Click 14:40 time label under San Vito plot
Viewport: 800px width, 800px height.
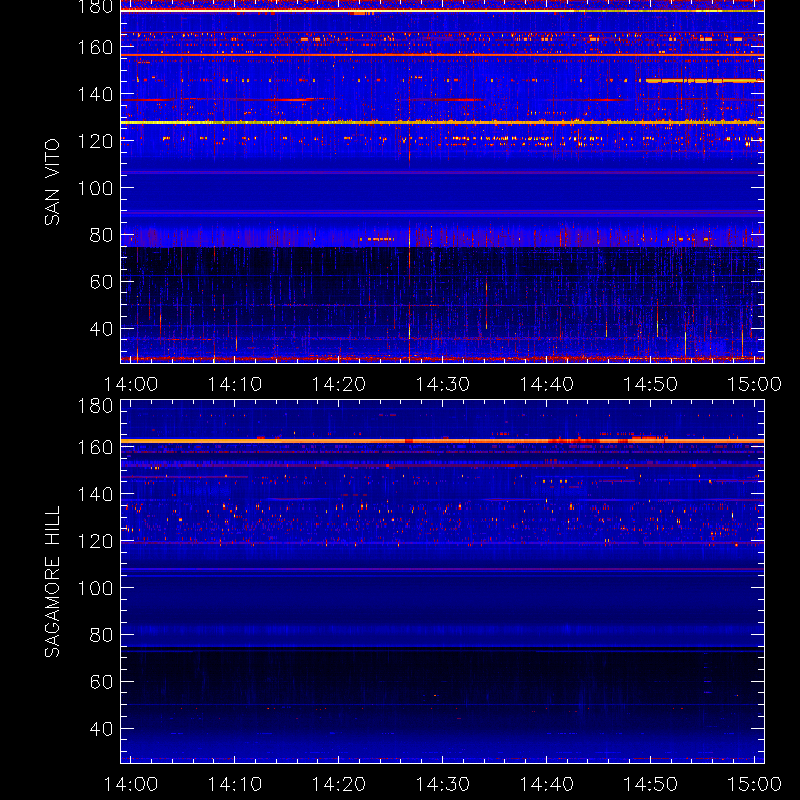point(546,384)
